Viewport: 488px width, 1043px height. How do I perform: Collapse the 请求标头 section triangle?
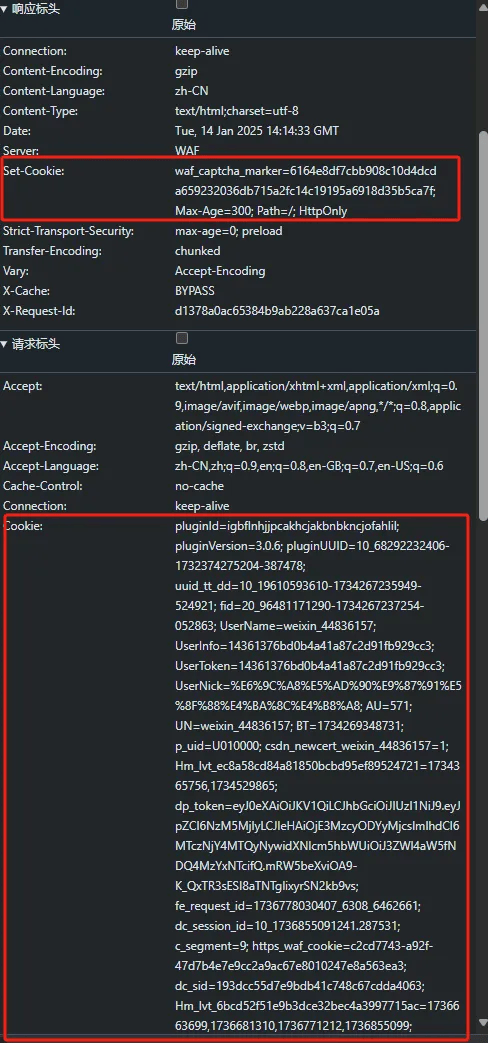pyautogui.click(x=5, y=345)
